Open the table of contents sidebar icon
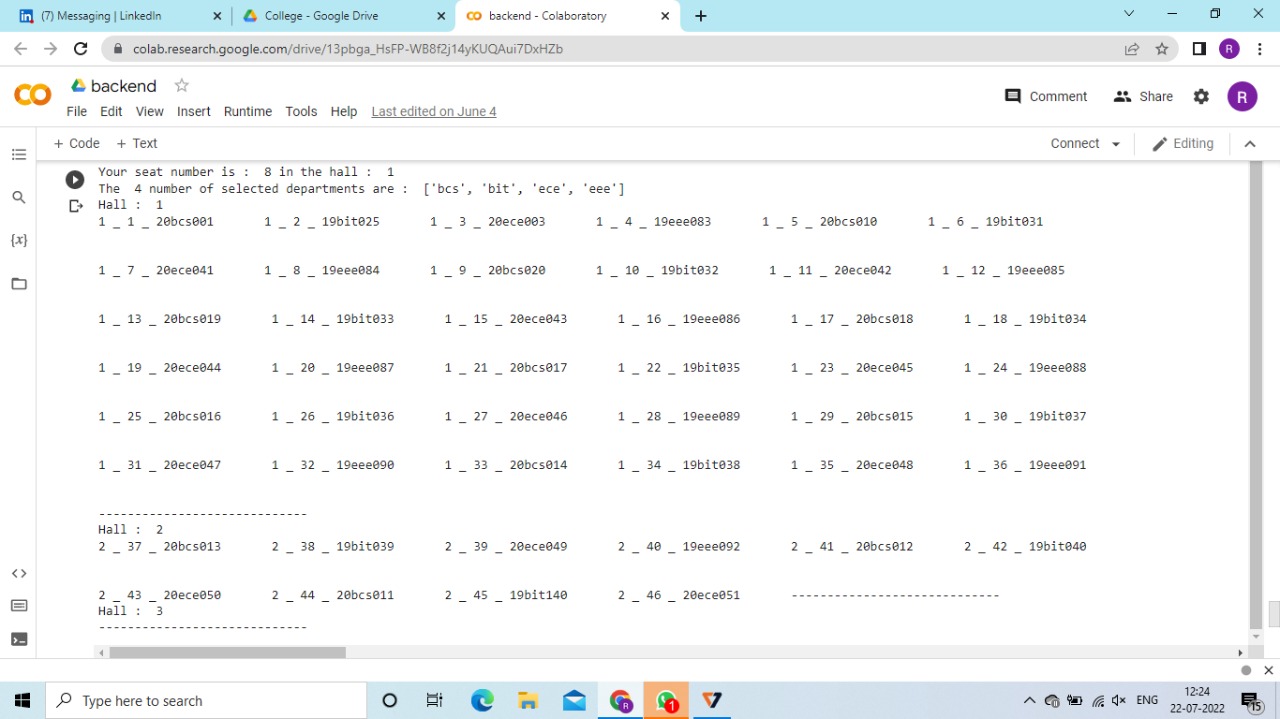 (19, 154)
